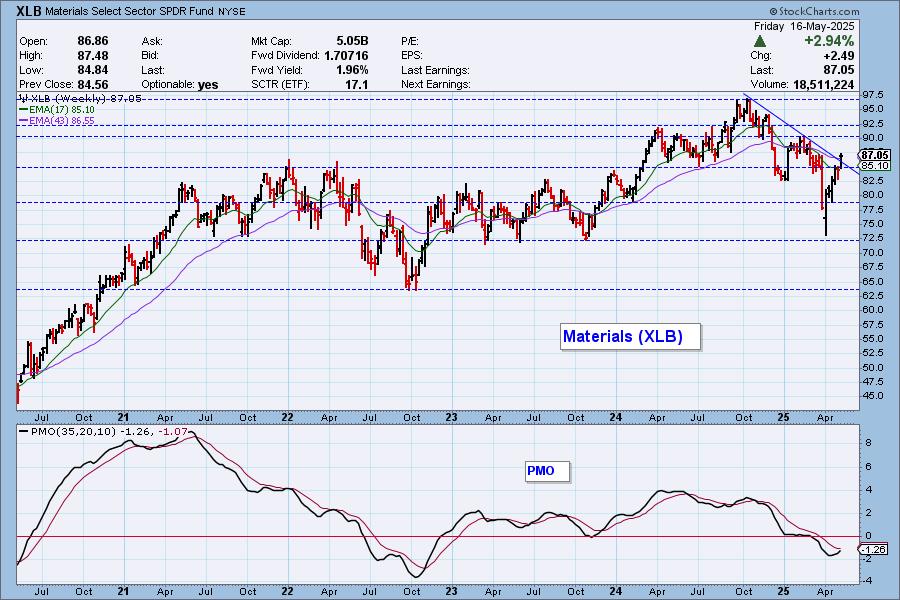This screenshot has height=600, width=900.
Task: Click the Mkt Cap value 5.05B
Action: (352, 41)
